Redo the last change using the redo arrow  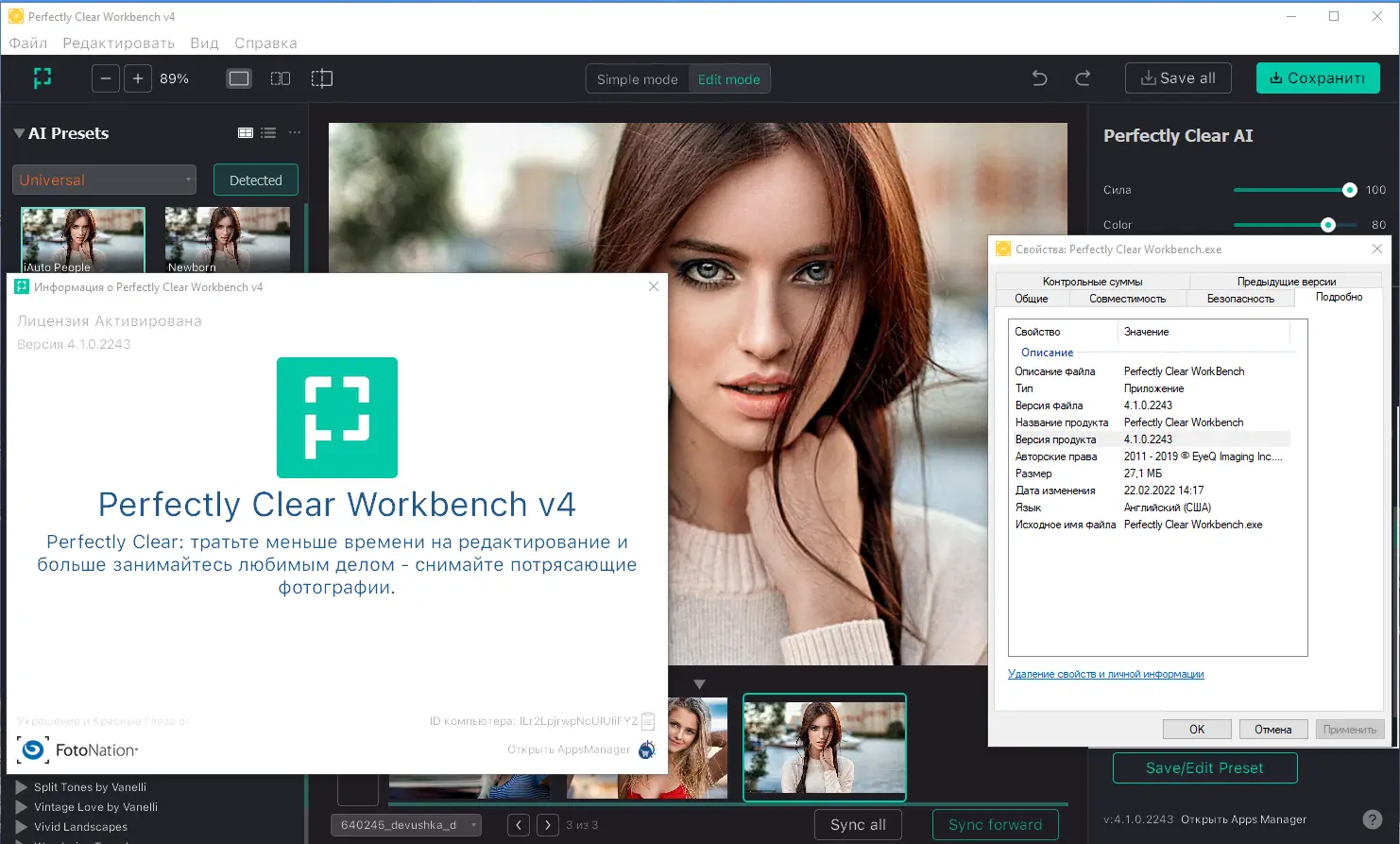coord(1082,78)
